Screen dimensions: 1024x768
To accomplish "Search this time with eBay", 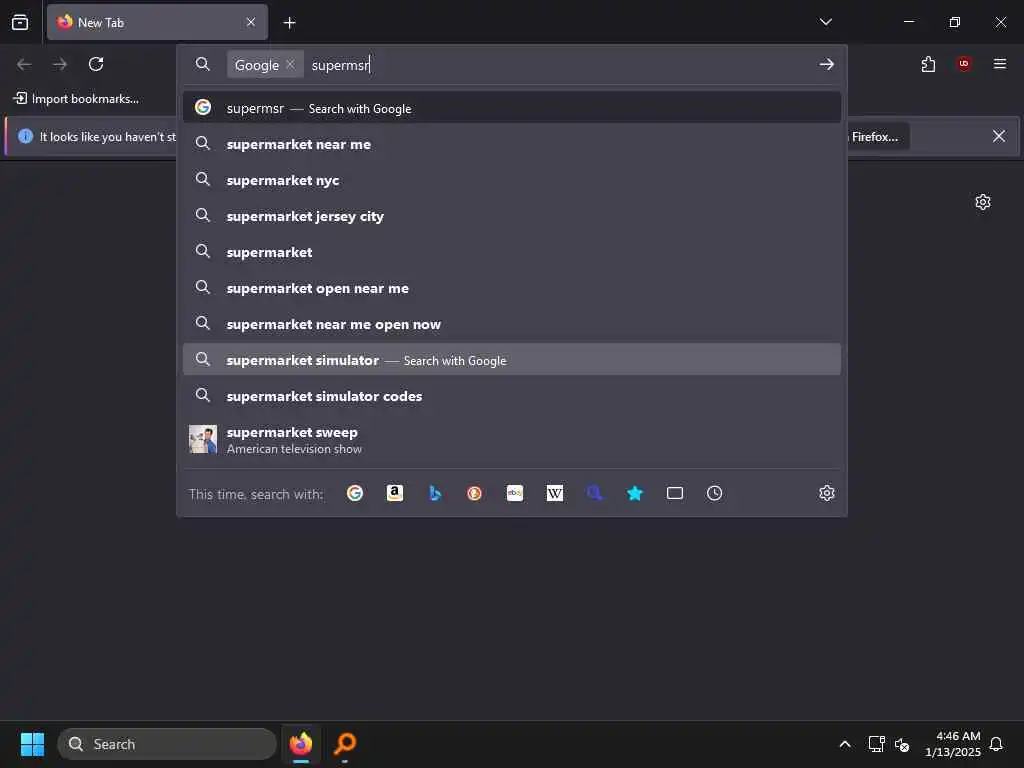I will pos(515,493).
